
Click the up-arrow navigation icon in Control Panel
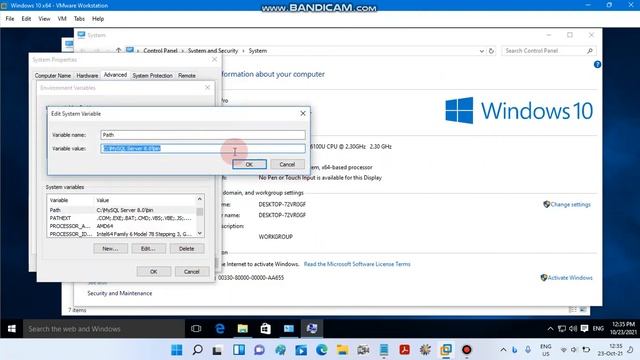(118, 51)
